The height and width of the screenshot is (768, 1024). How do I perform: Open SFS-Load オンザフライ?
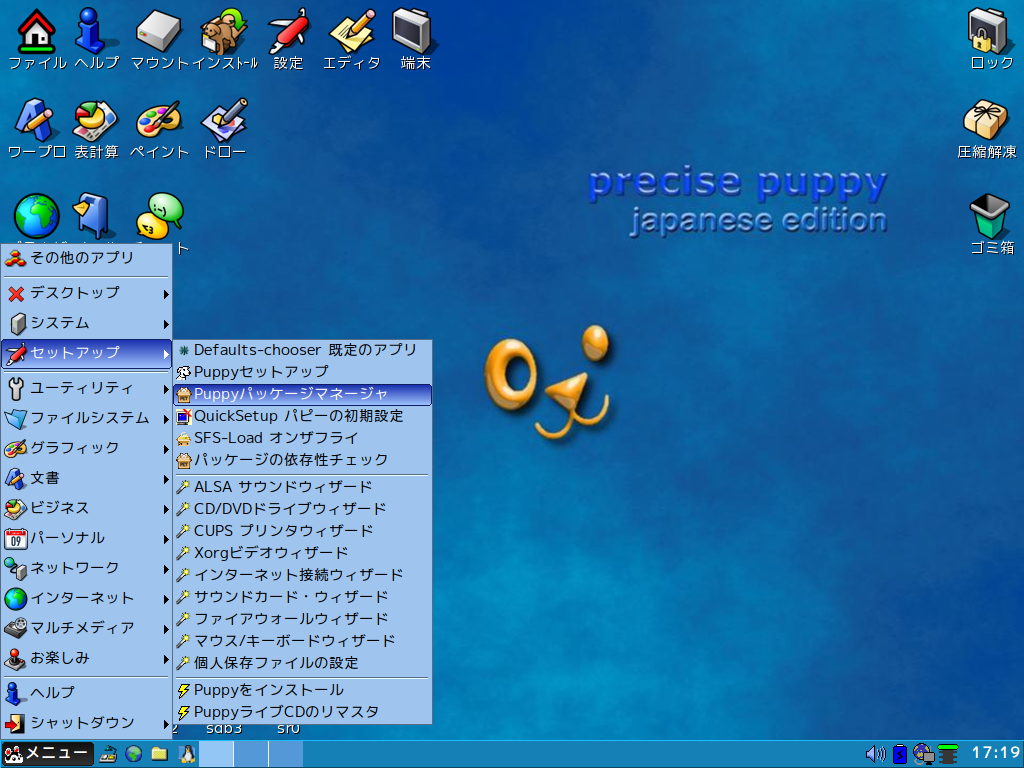click(x=302, y=438)
